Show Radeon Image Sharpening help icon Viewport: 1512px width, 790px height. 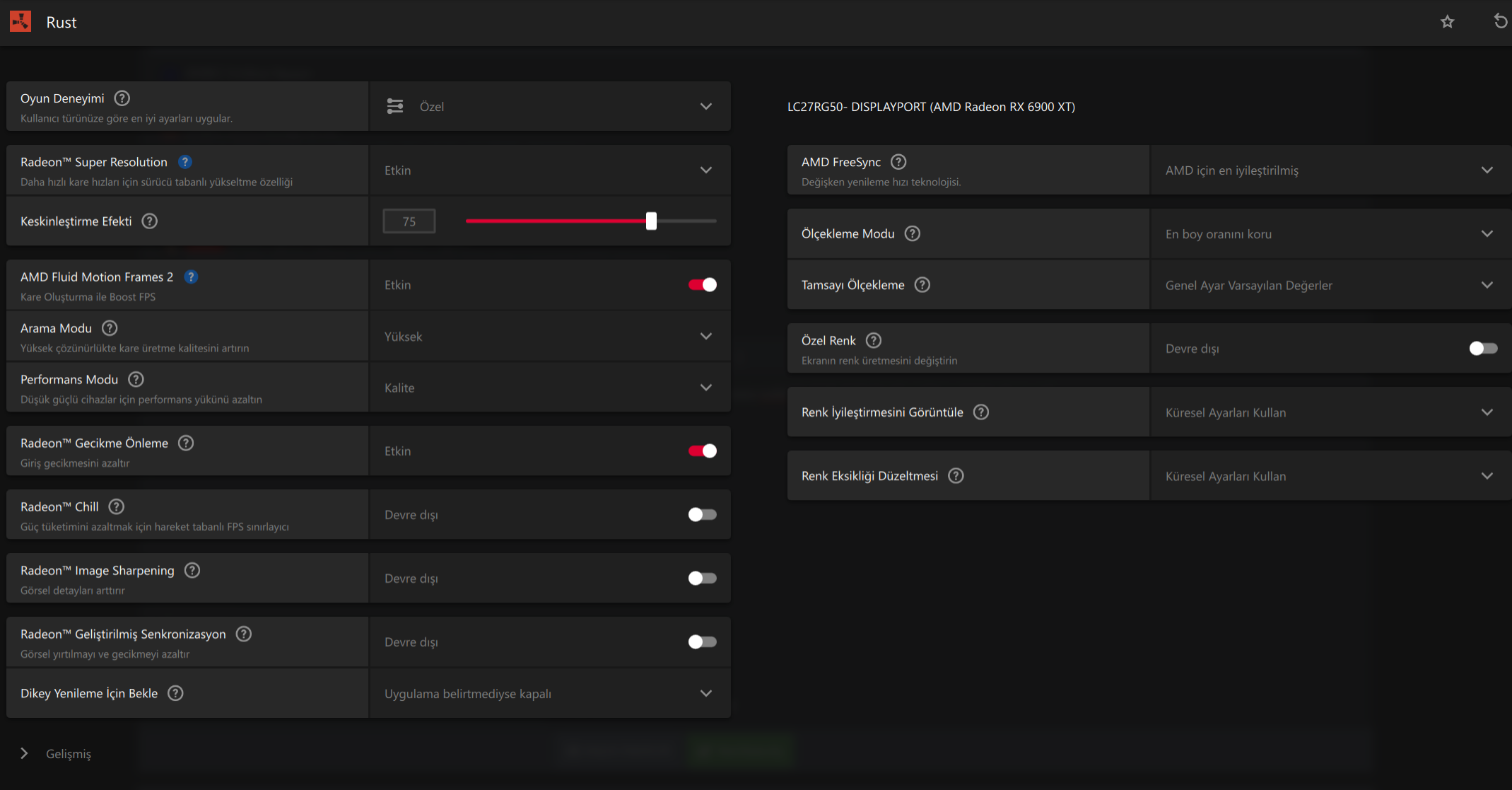[x=192, y=571]
